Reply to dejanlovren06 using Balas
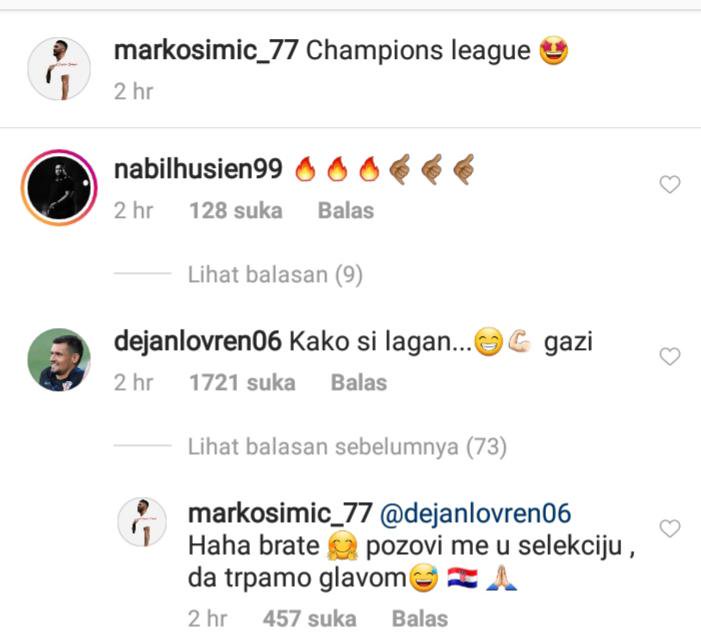 tap(359, 383)
